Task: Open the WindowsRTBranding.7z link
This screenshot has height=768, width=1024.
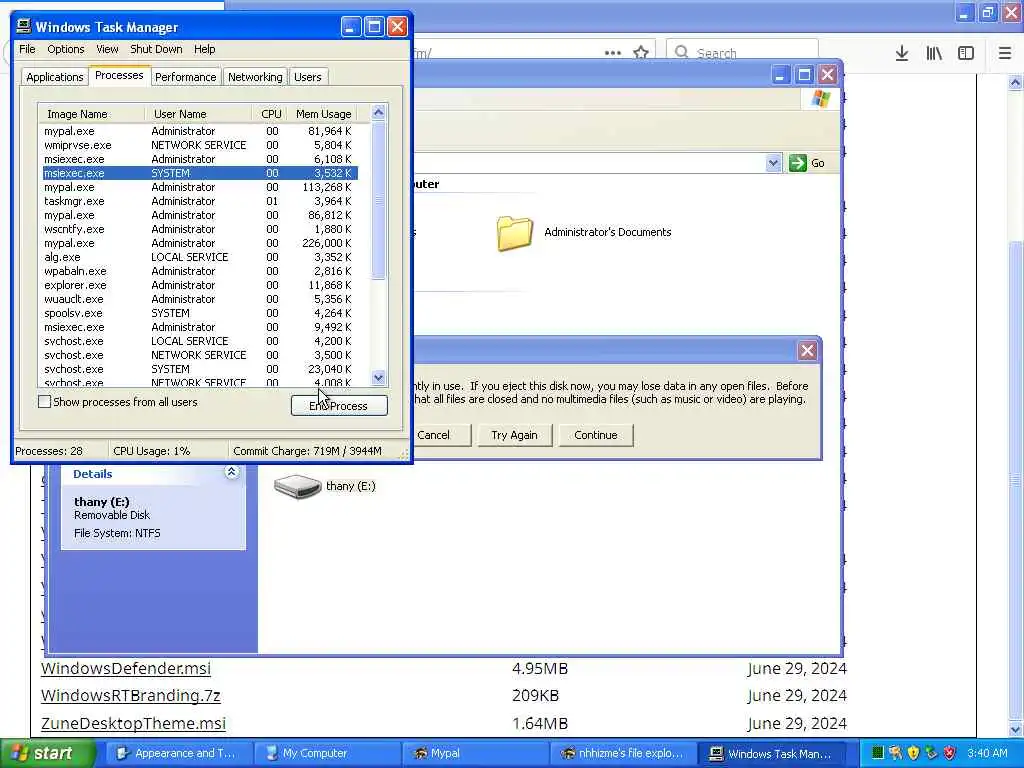Action: coord(131,696)
